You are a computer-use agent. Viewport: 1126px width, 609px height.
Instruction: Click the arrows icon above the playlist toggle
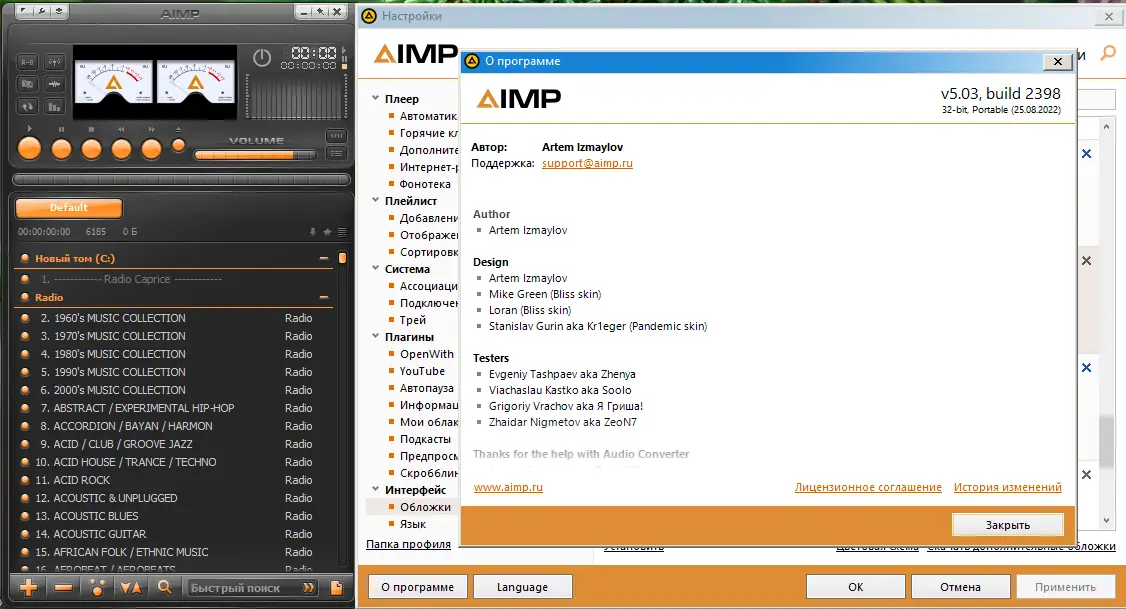[336, 136]
